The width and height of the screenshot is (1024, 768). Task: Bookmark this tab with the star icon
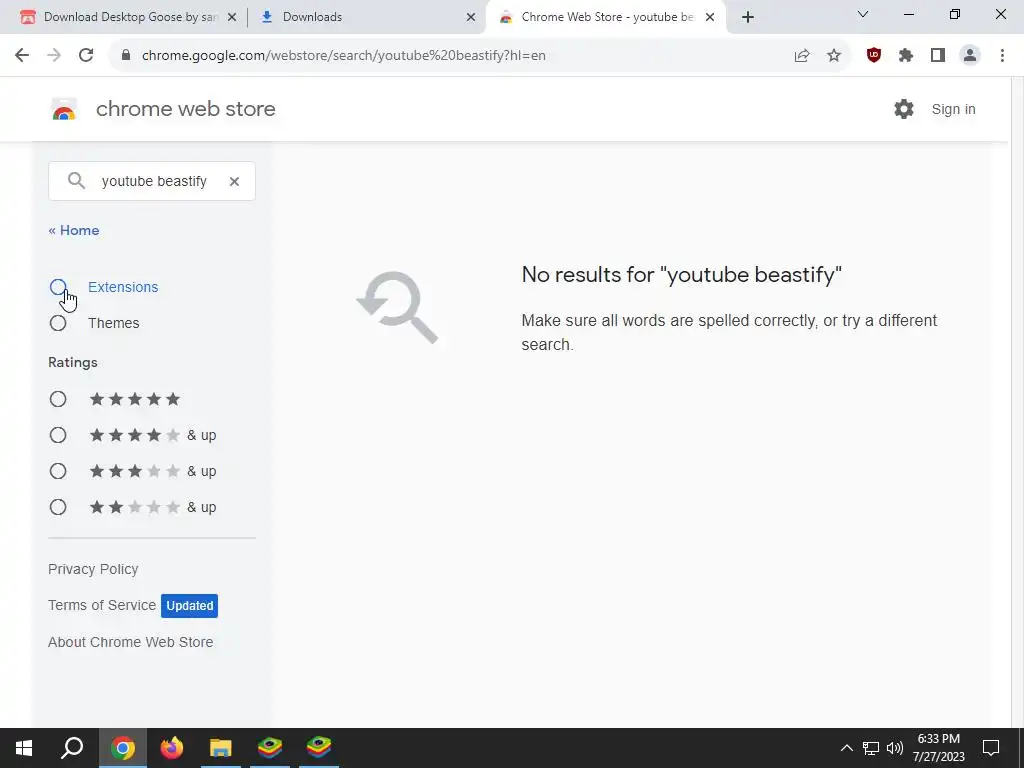click(x=834, y=56)
